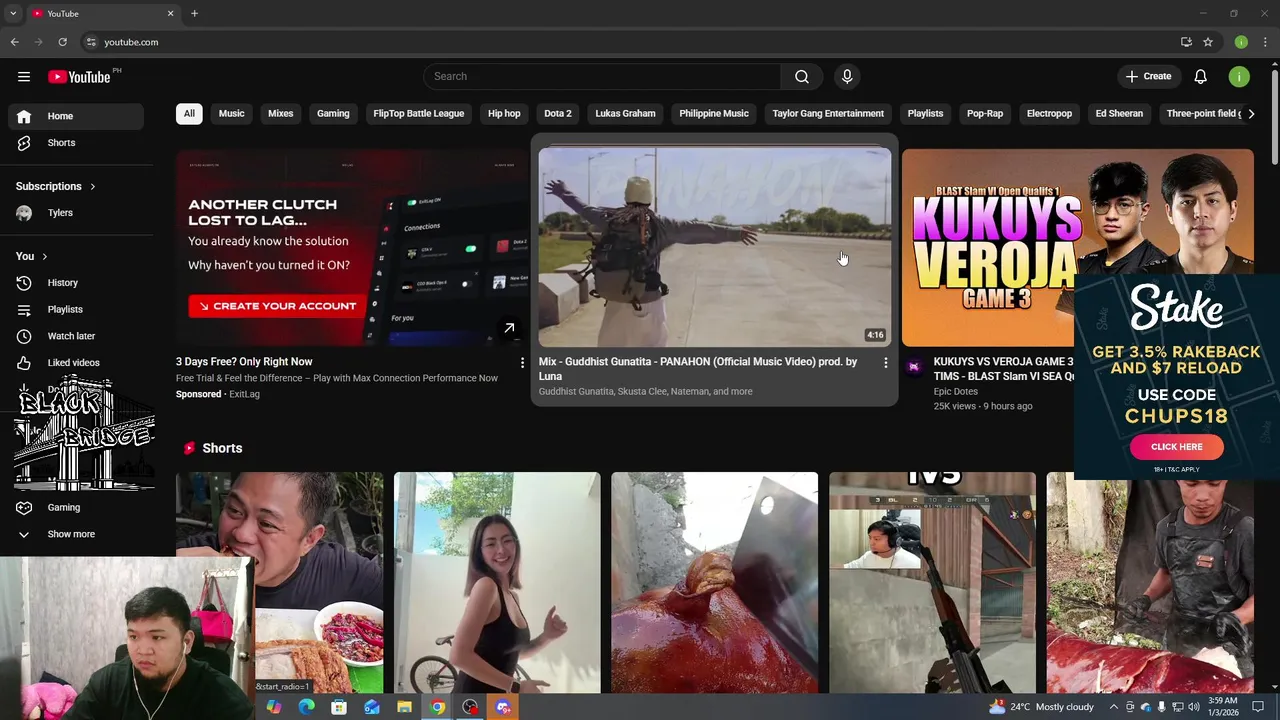Expand the You section
This screenshot has height=720, width=1280.
tap(32, 257)
